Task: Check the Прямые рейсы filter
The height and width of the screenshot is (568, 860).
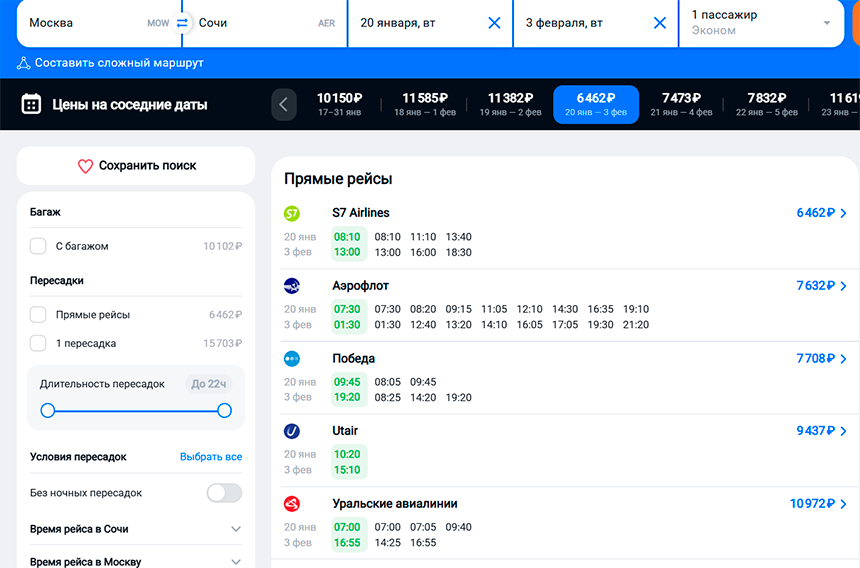Action: pos(38,315)
